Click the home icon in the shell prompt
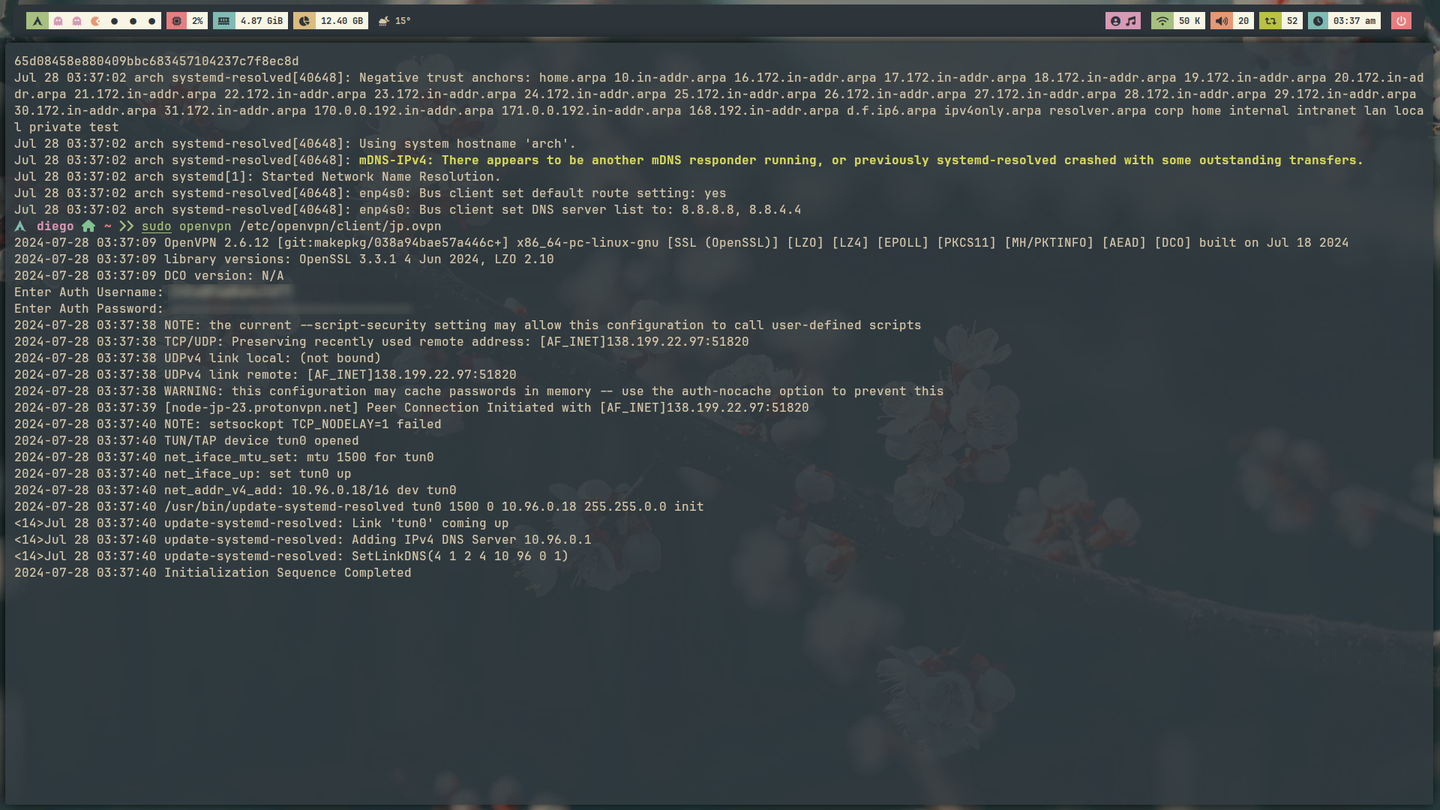Viewport: 1440px width, 810px height. click(89, 226)
